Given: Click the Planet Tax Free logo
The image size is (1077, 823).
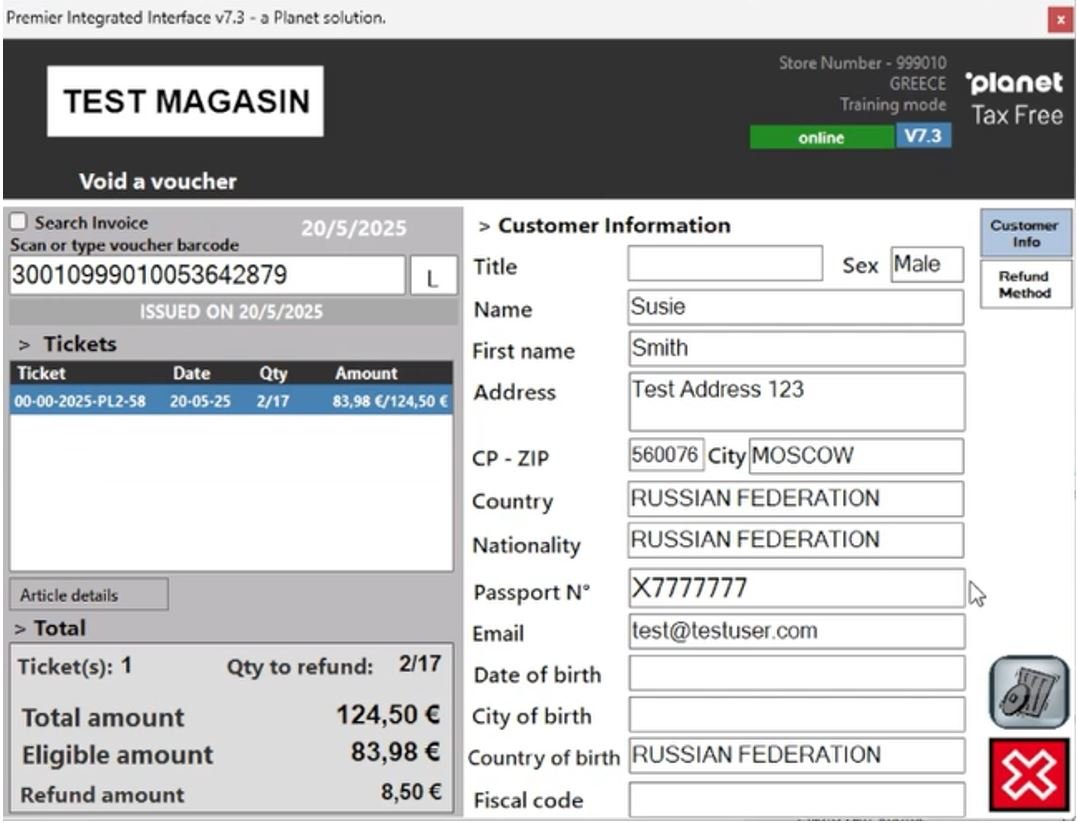Looking at the screenshot, I should [1014, 99].
